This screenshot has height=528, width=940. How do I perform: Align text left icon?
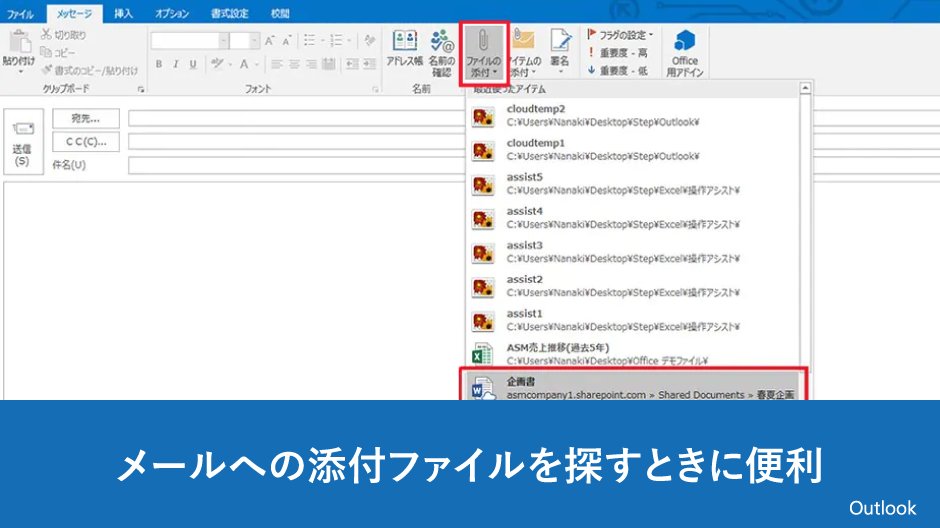(x=276, y=64)
